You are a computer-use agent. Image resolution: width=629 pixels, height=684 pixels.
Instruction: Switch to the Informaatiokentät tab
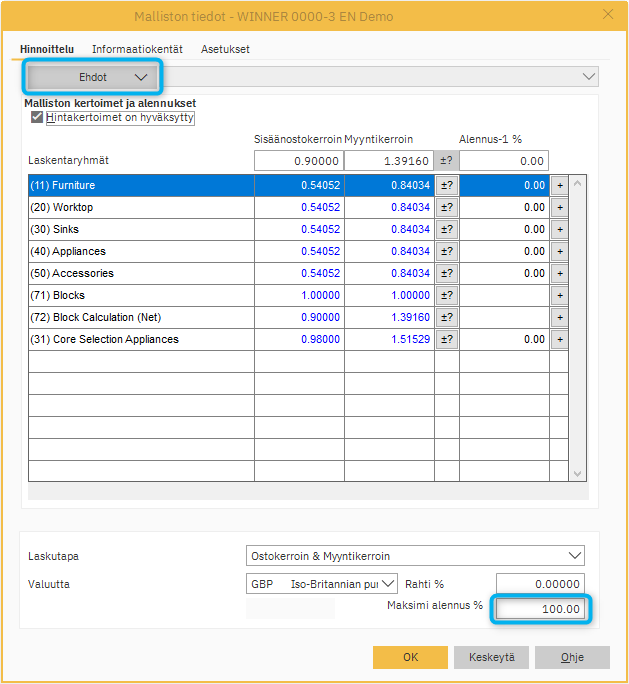click(x=137, y=49)
